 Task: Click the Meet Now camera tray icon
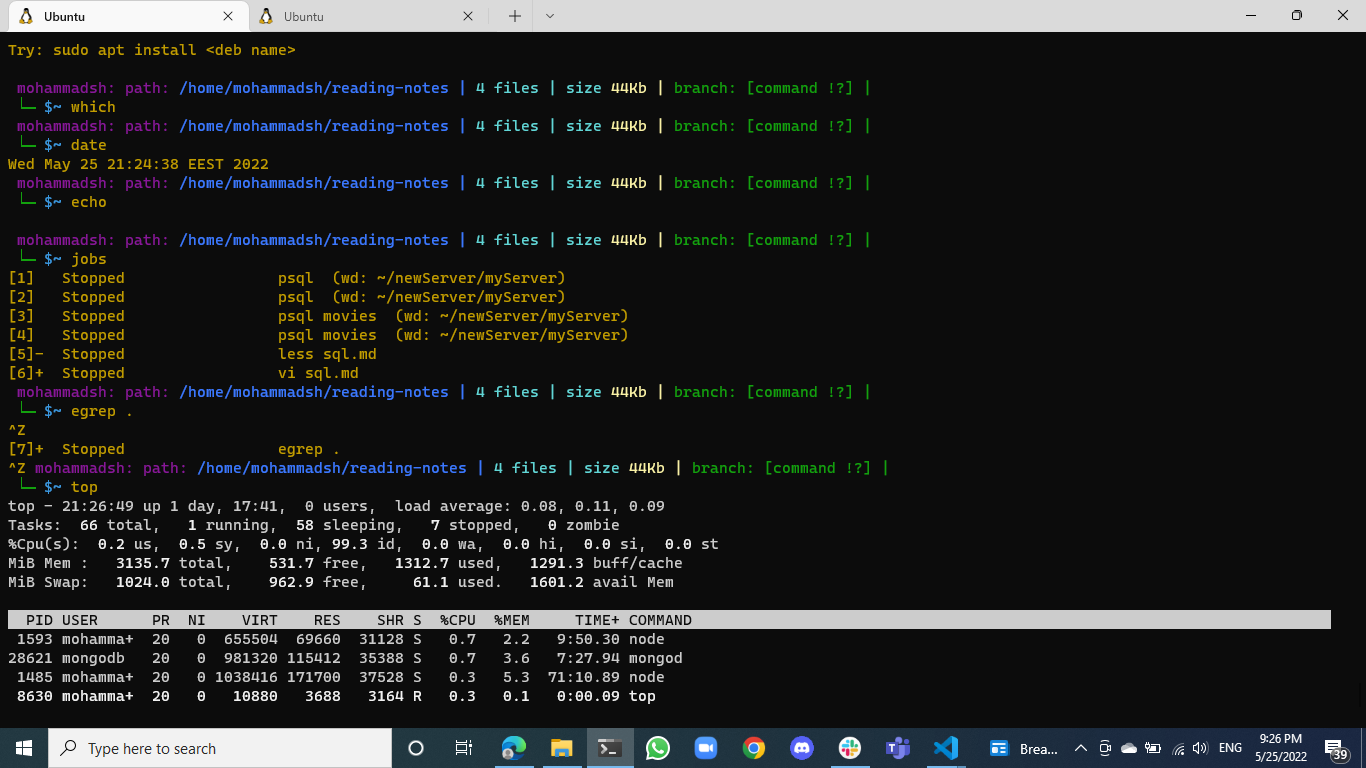[x=1105, y=748]
